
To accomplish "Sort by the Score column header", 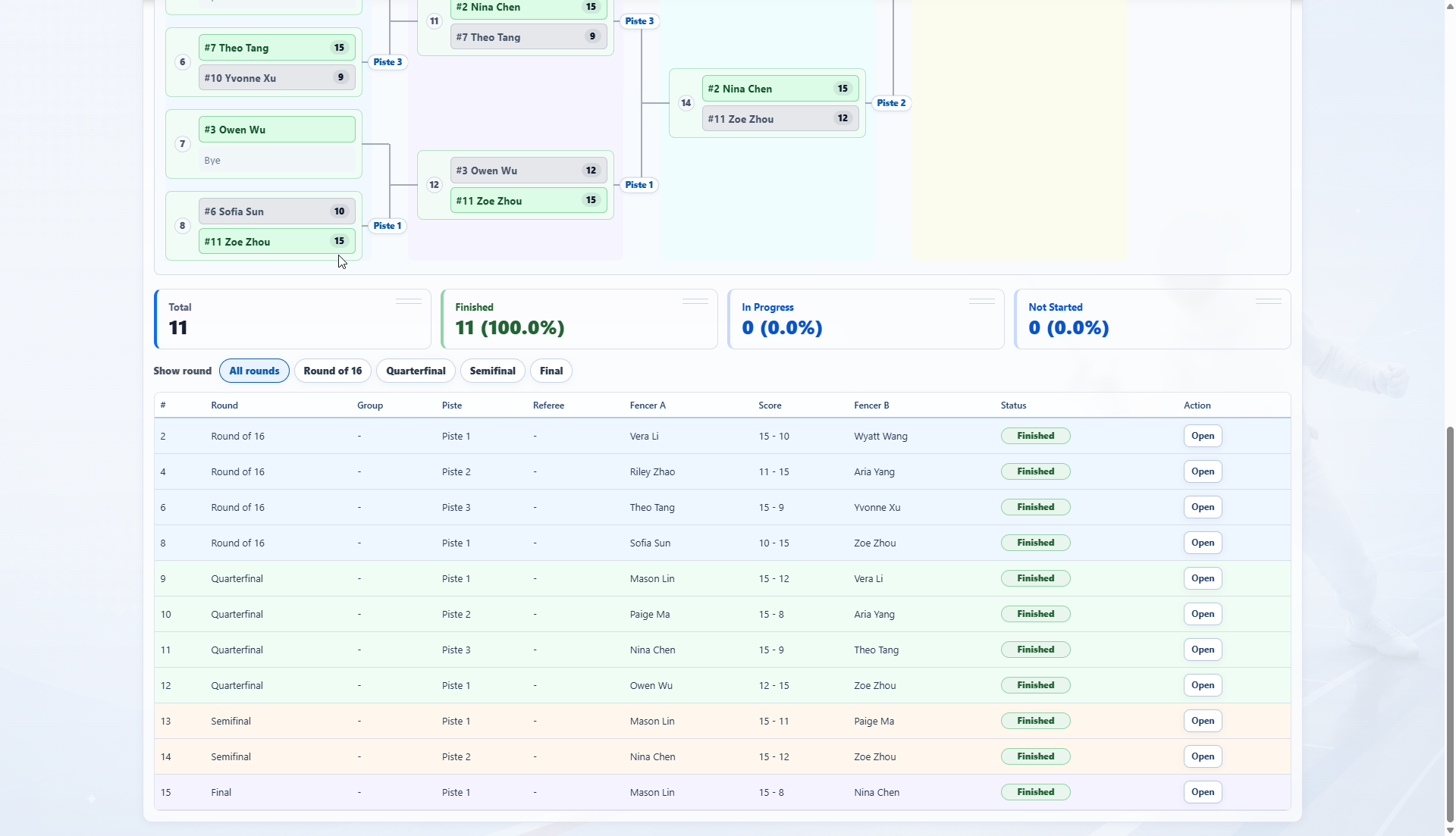I will point(770,405).
